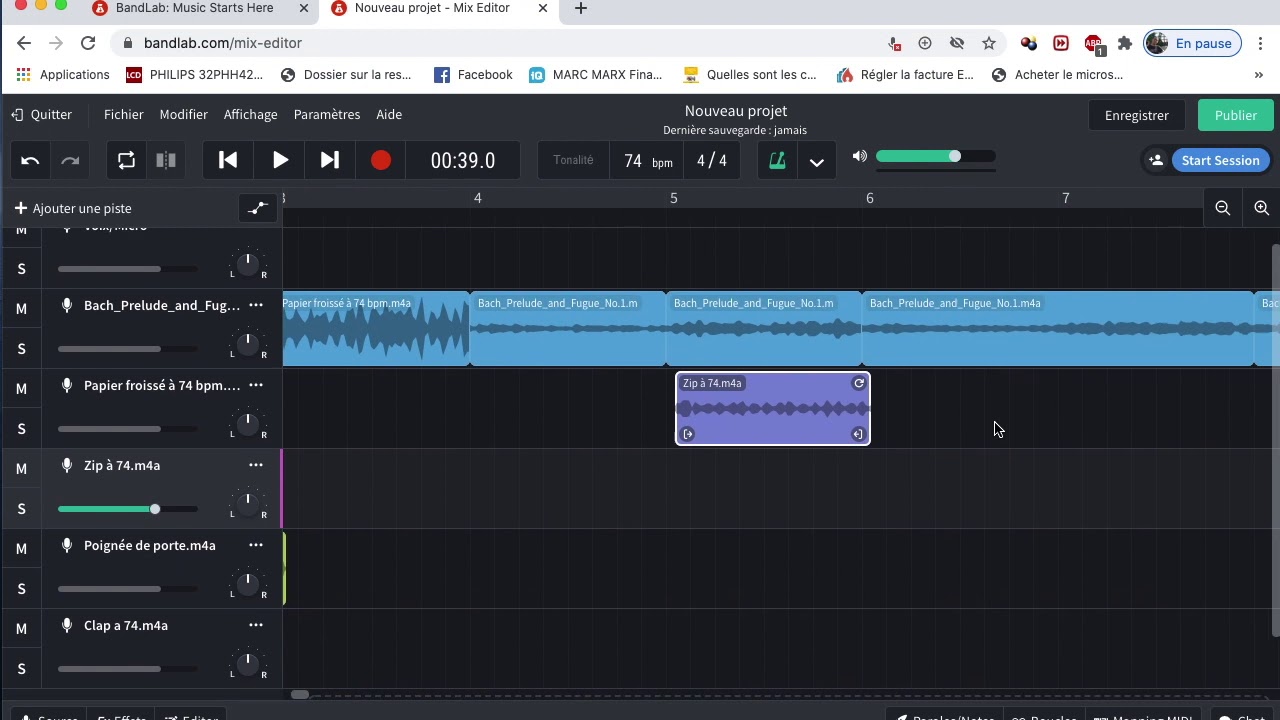
Task: Click the loop icon on Zip à 74.m4a clip
Action: [x=859, y=383]
